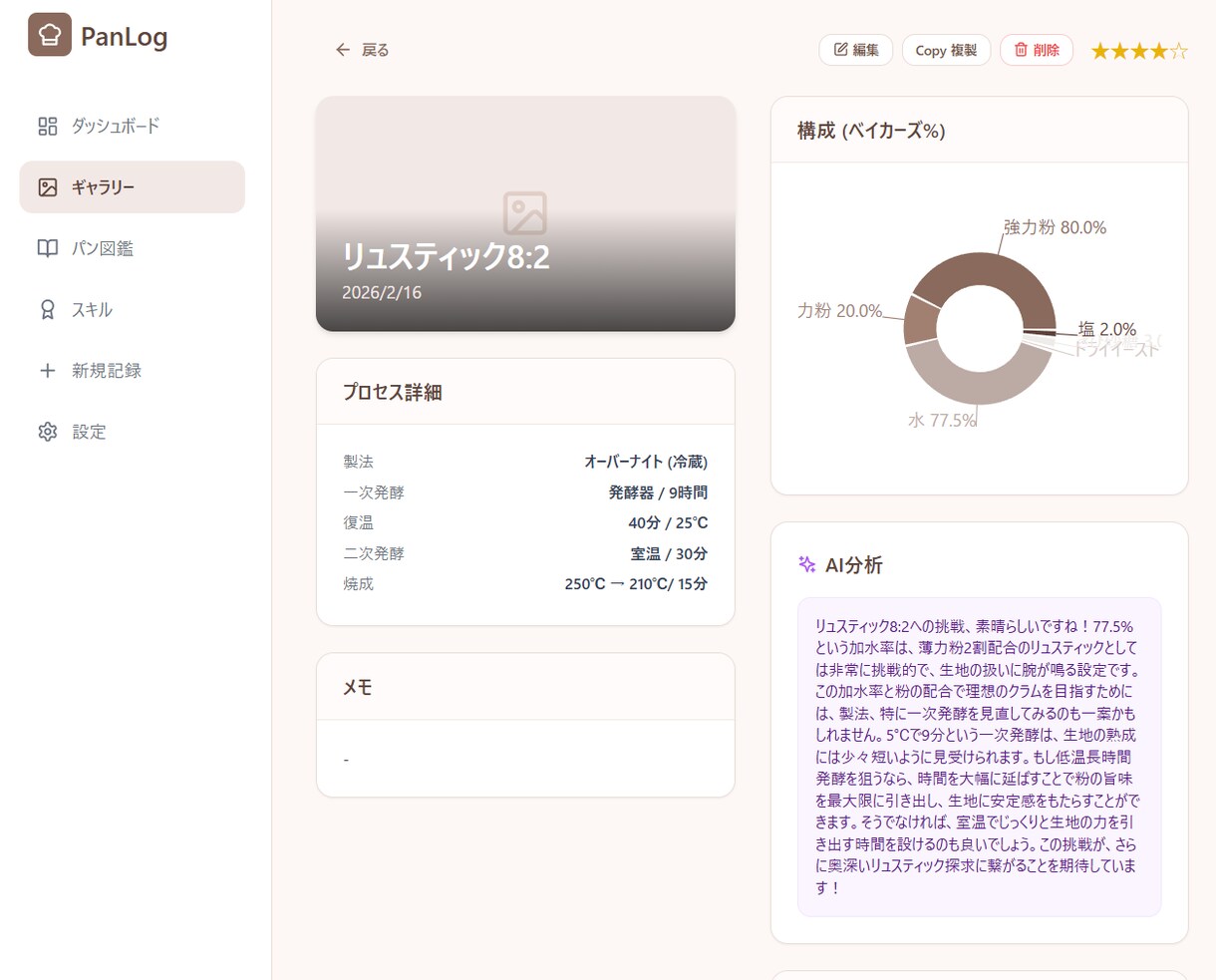The height and width of the screenshot is (980, 1216).
Task: Click the 強力粉 80.0% chart label
Action: 1055,227
